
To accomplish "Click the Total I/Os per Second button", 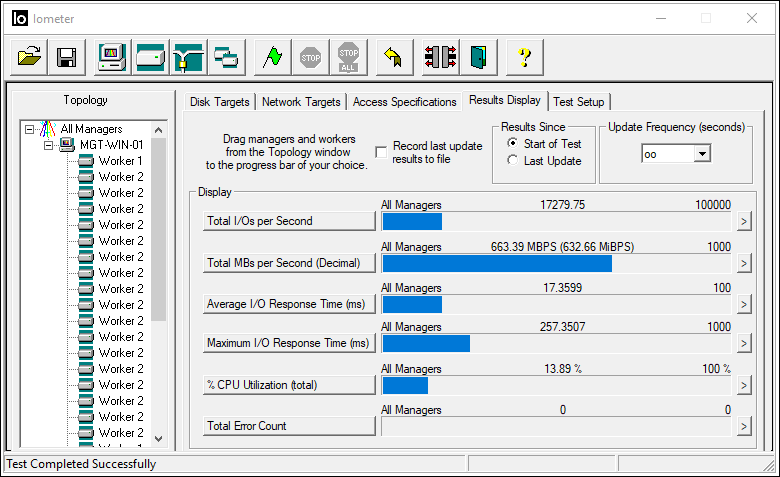I will tap(289, 221).
